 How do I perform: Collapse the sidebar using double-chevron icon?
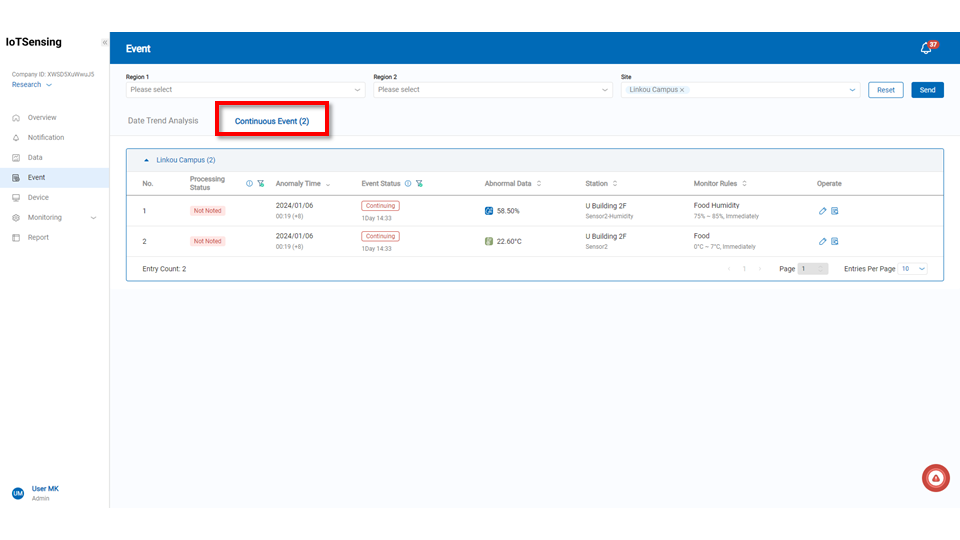point(104,42)
